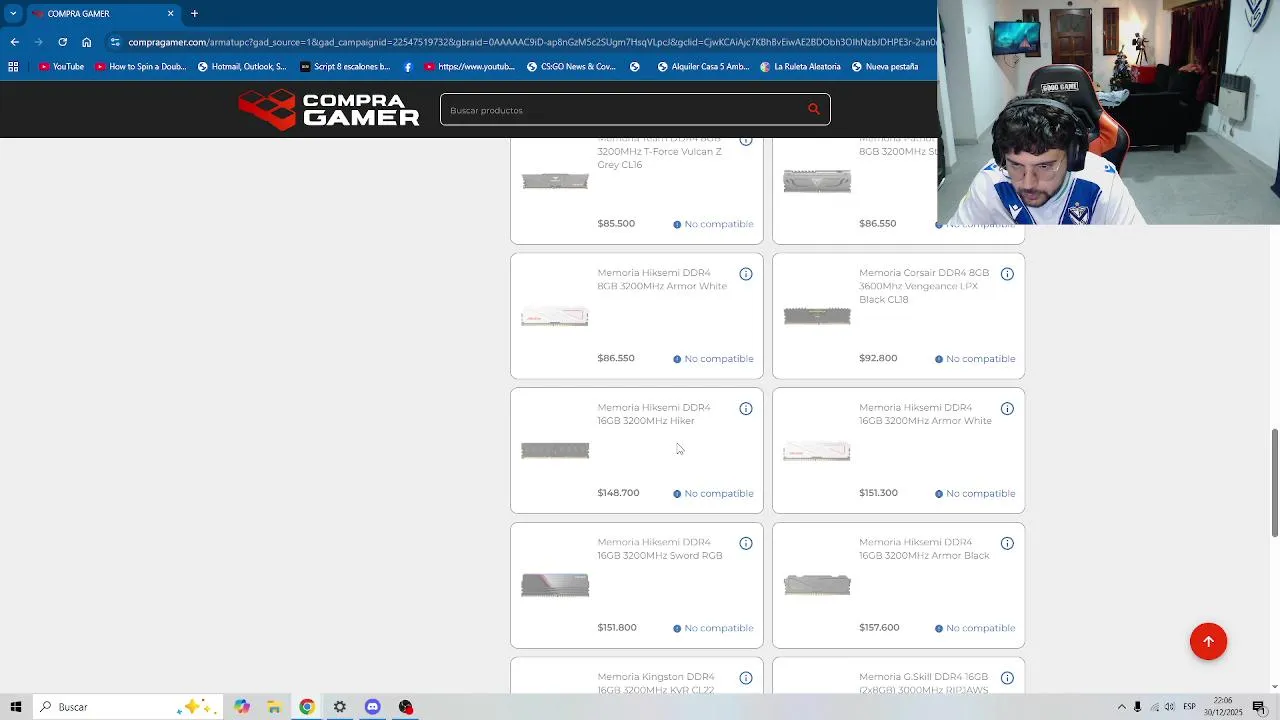1280x720 pixels.
Task: Open the tab search dropdown arrow
Action: point(13,14)
